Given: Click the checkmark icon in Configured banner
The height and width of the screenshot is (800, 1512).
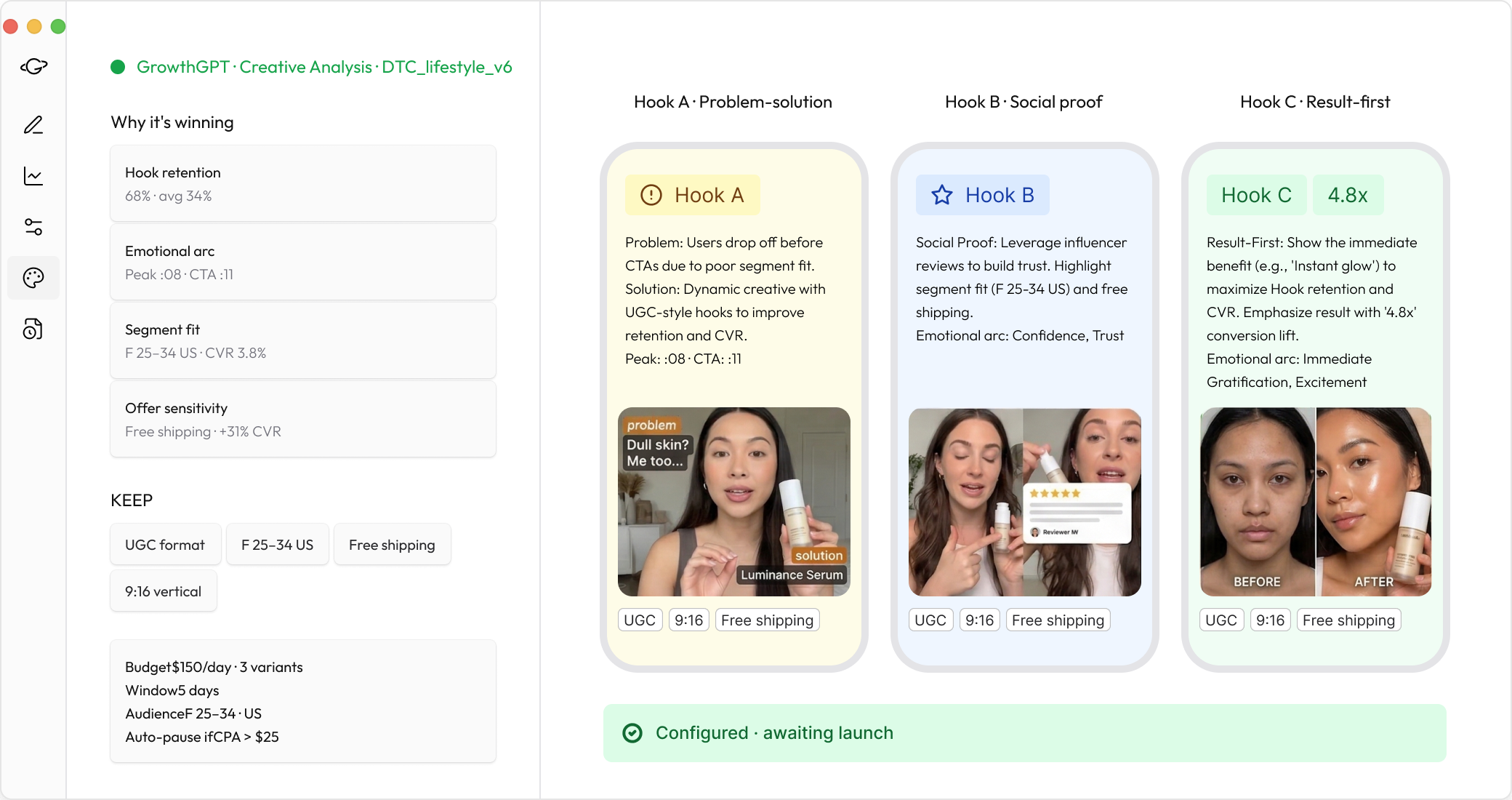Looking at the screenshot, I should coord(632,733).
